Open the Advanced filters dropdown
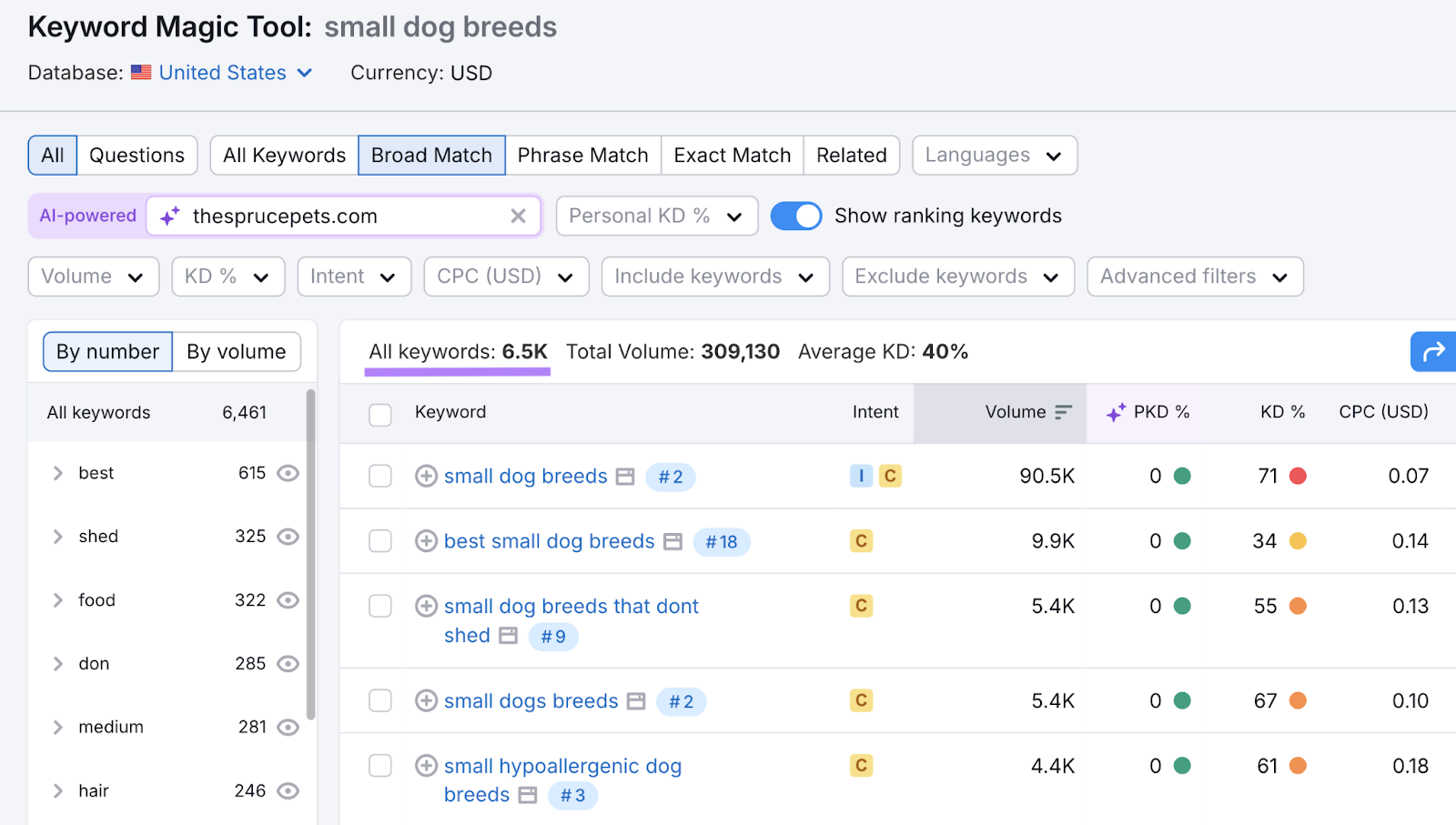This screenshot has height=825, width=1456. [x=1194, y=276]
